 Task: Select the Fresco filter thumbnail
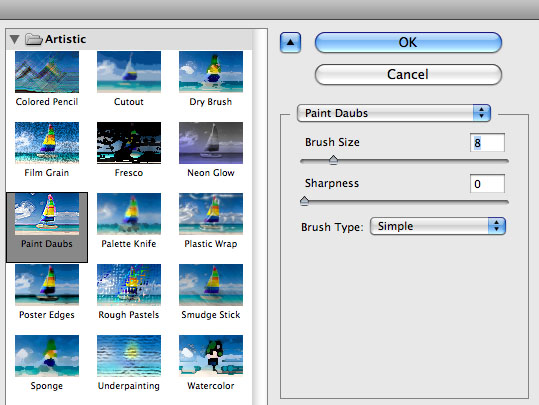(x=129, y=143)
